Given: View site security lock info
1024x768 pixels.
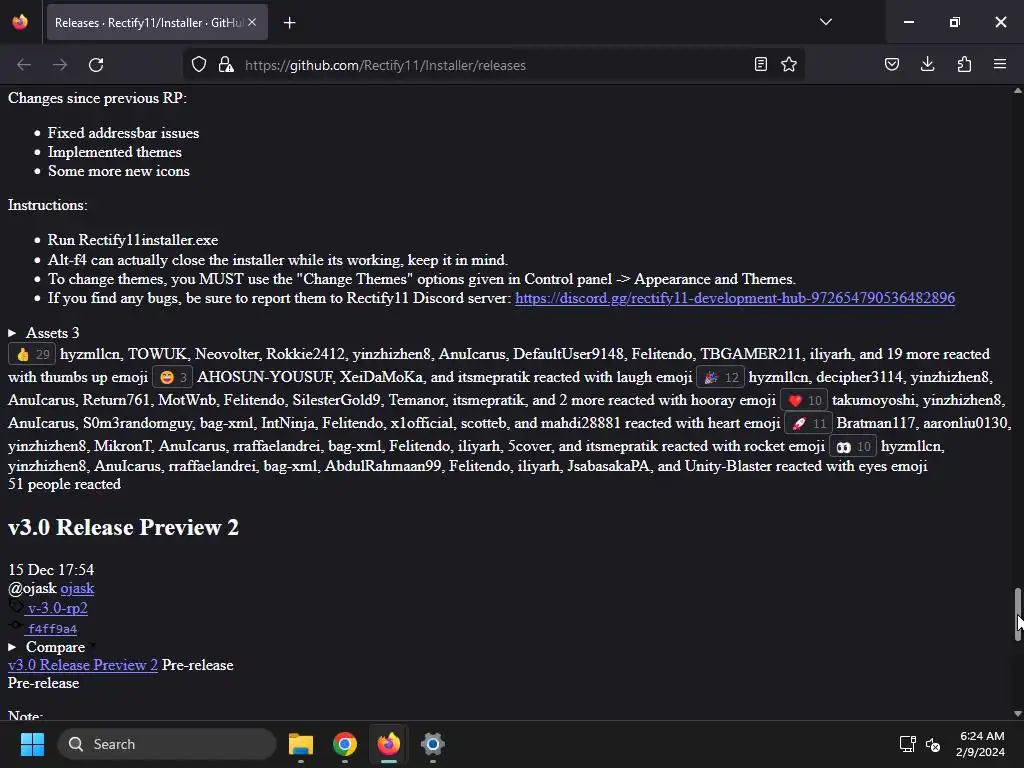Looking at the screenshot, I should (226, 65).
